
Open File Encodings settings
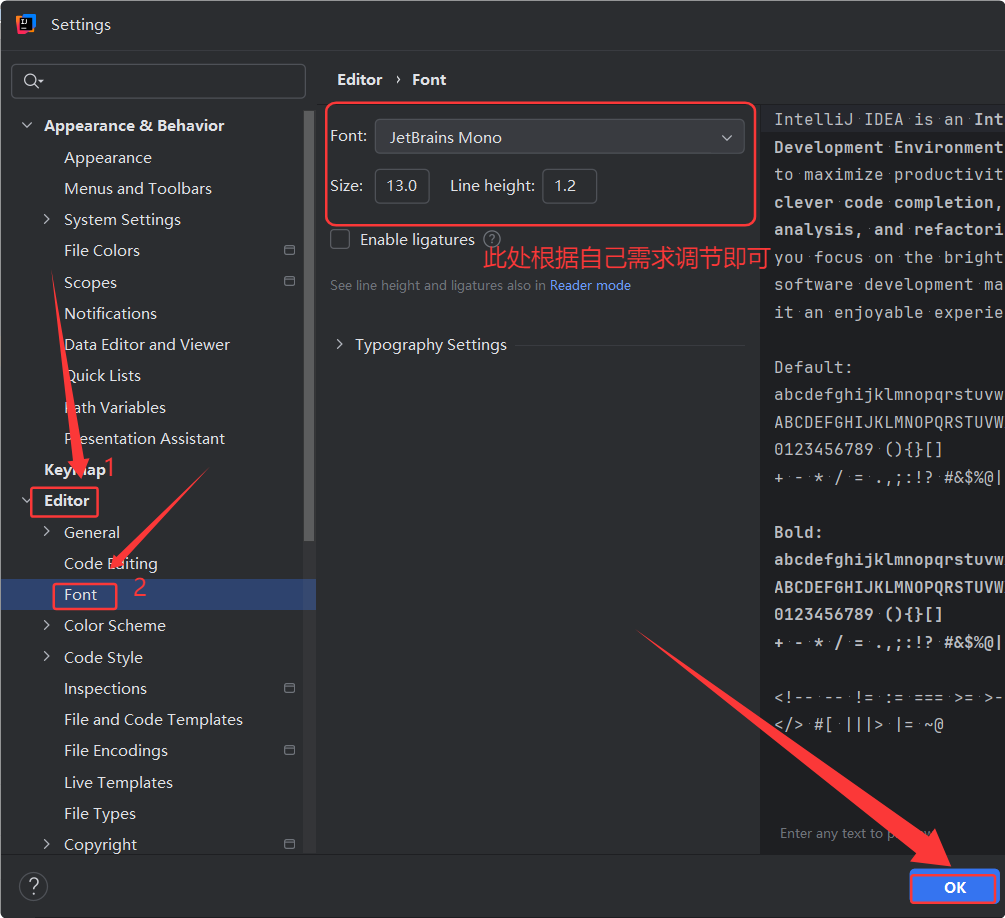coord(116,751)
